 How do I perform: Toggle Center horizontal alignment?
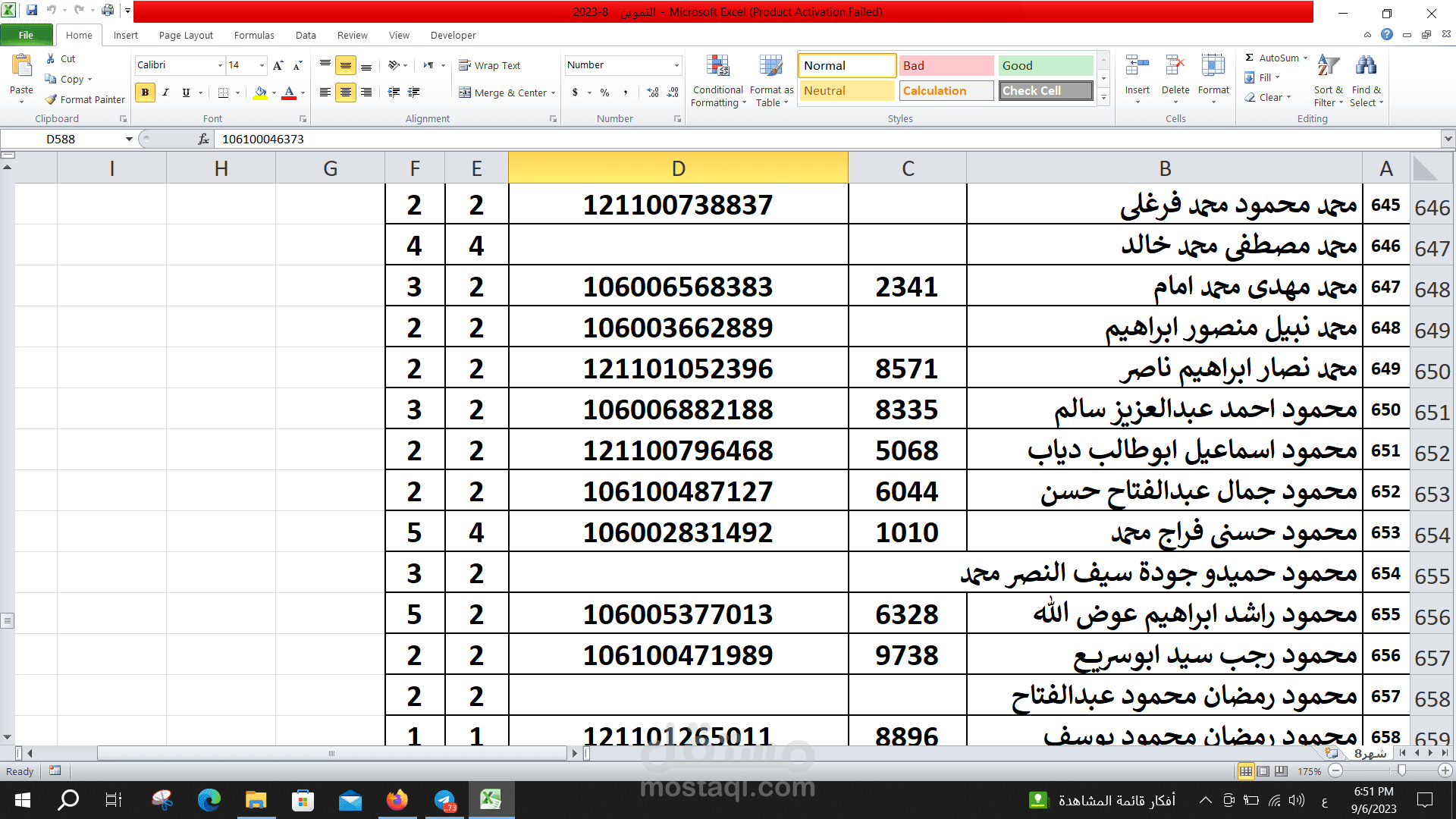coord(346,93)
